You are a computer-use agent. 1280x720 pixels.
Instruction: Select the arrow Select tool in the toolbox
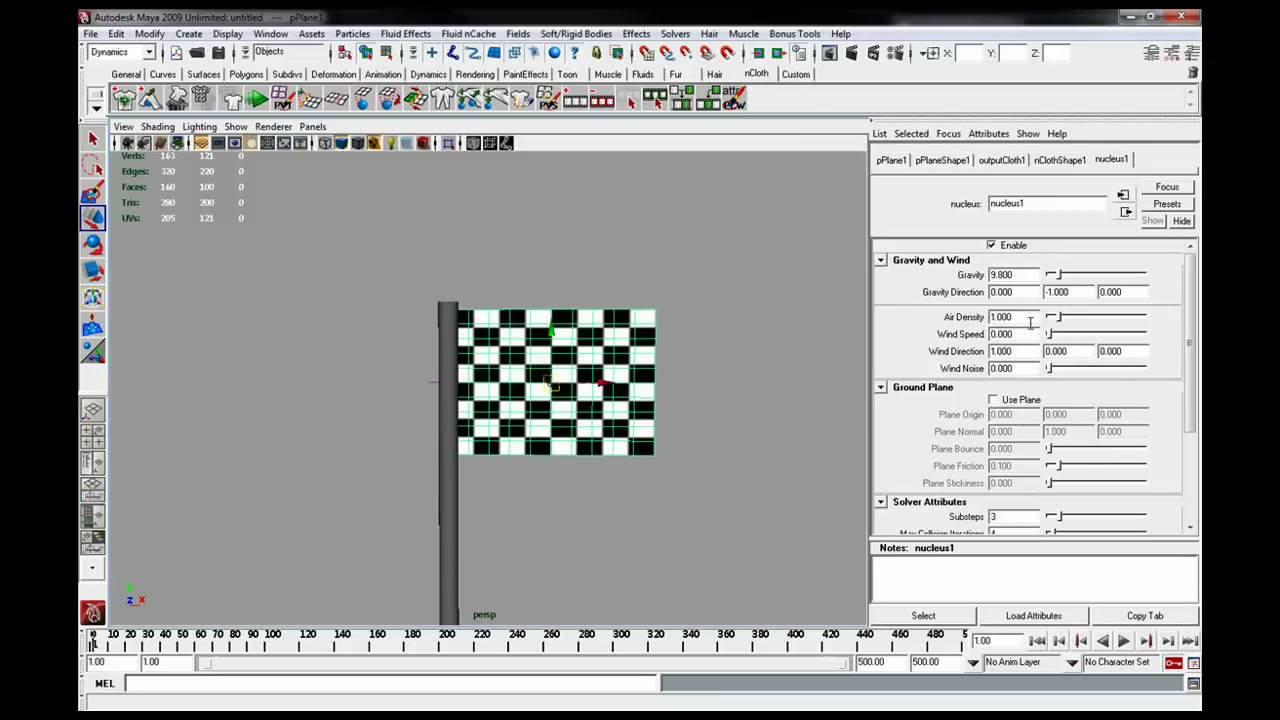point(93,140)
